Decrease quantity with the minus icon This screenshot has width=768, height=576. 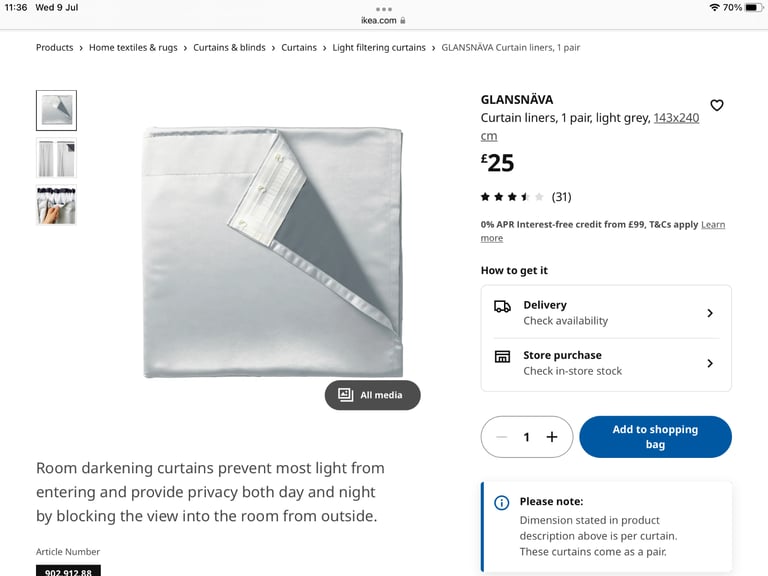tap(502, 437)
